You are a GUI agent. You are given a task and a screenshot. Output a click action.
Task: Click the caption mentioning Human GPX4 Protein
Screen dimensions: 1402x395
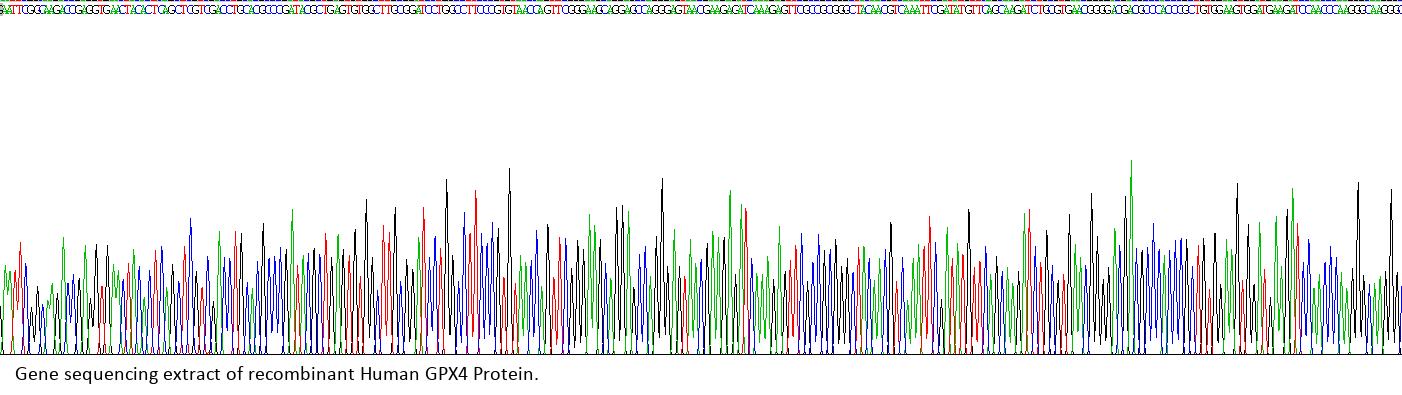(x=277, y=374)
